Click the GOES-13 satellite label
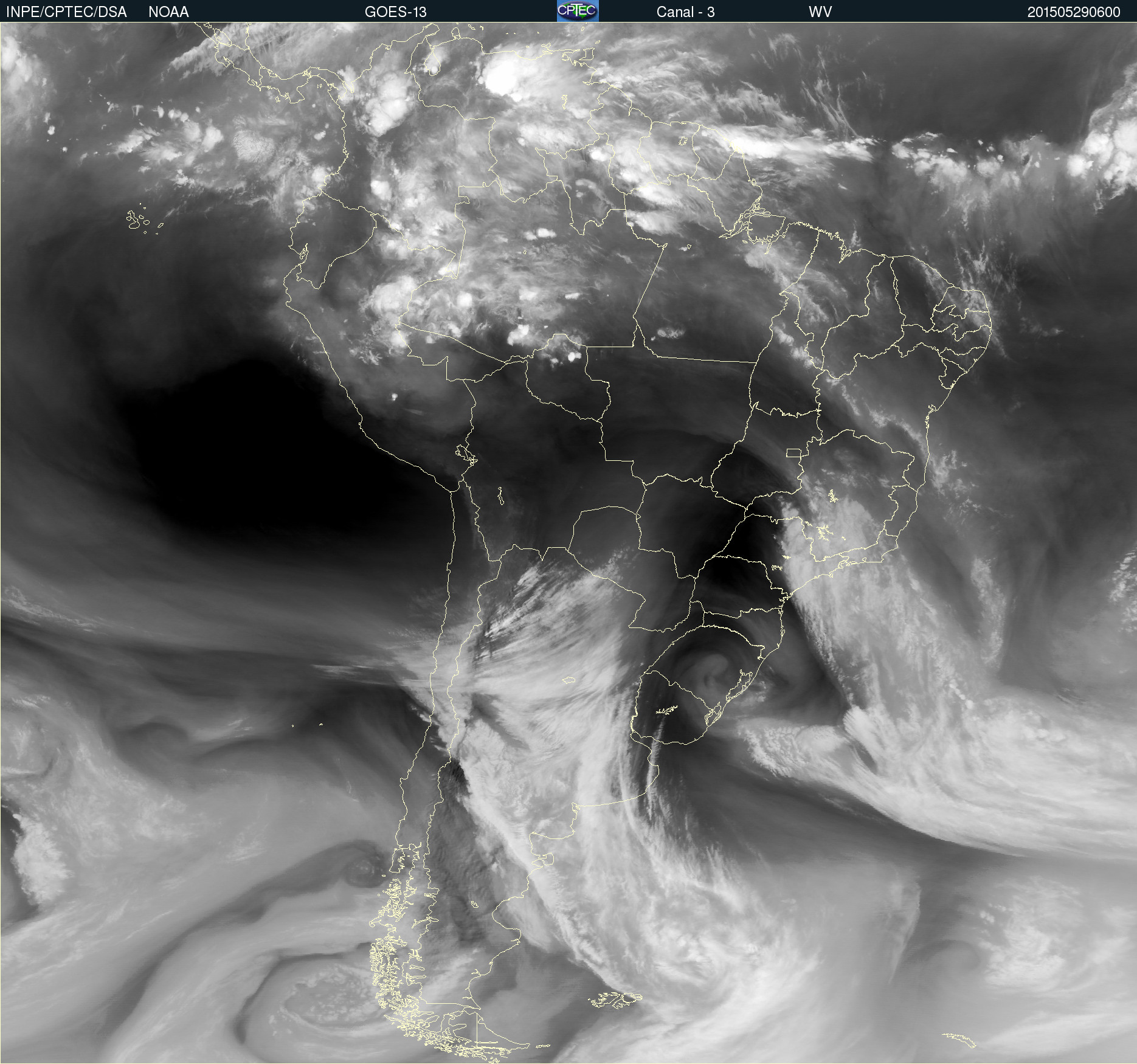This screenshot has width=1137, height=1064. [395, 12]
